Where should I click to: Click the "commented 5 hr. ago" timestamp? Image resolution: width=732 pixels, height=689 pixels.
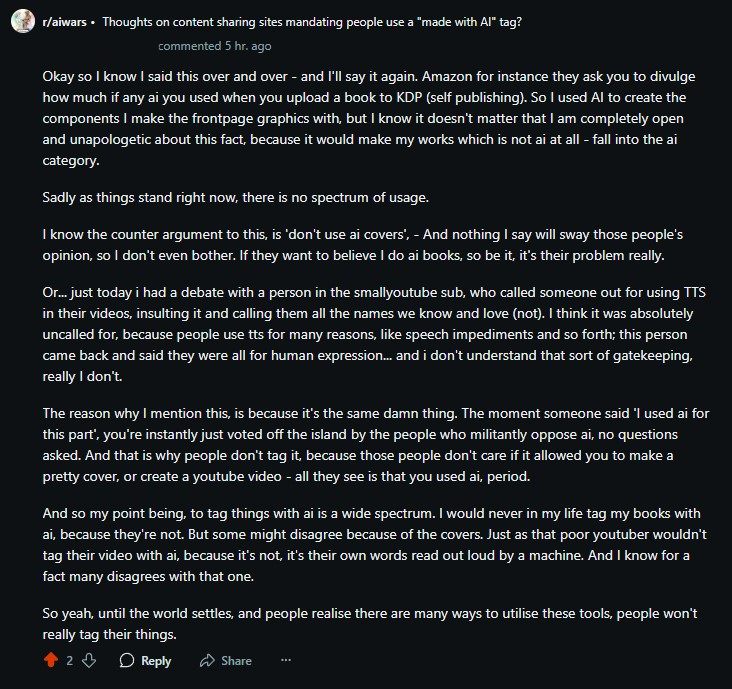pos(214,46)
